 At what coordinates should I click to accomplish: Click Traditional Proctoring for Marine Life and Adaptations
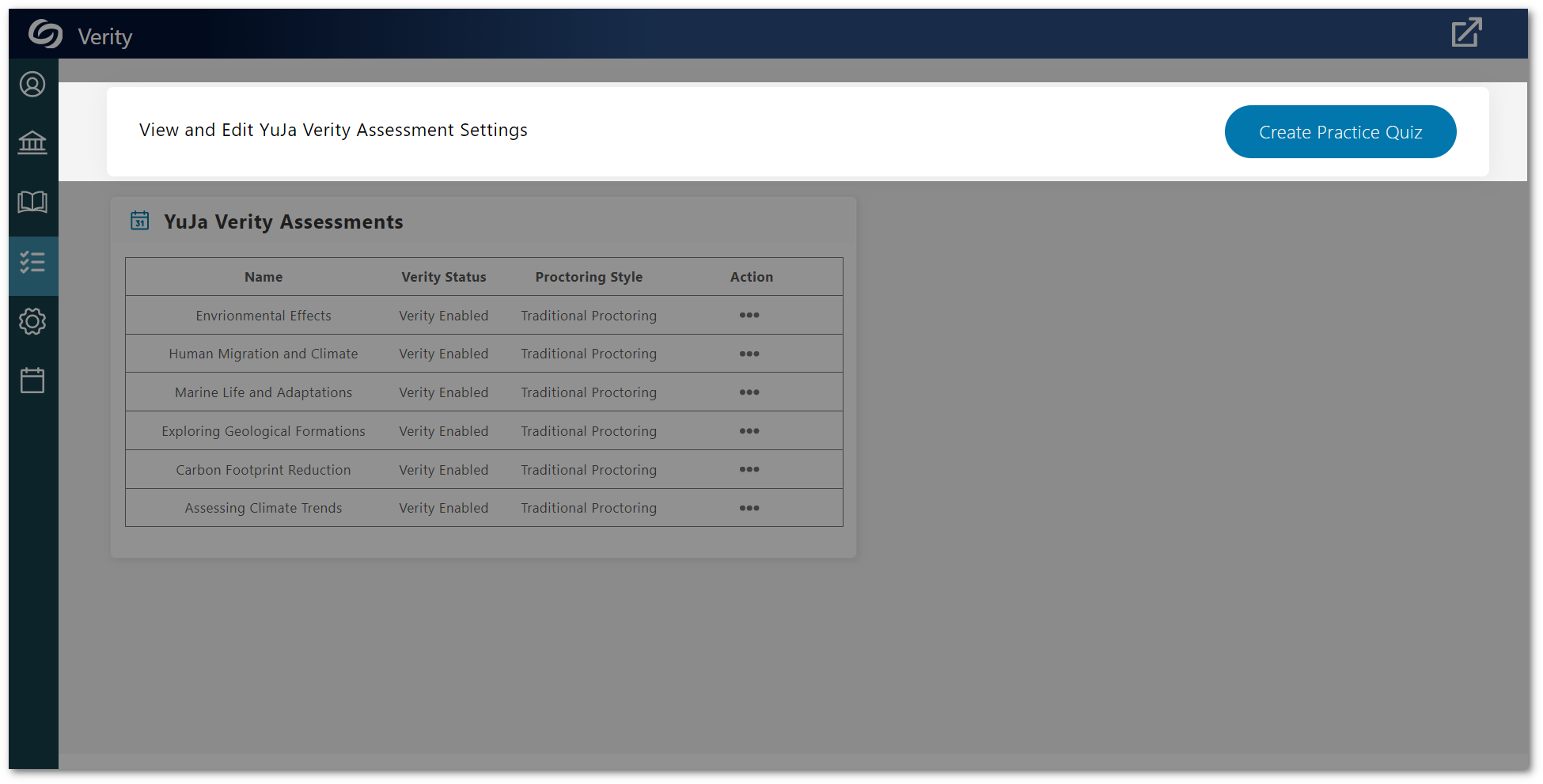pos(588,392)
